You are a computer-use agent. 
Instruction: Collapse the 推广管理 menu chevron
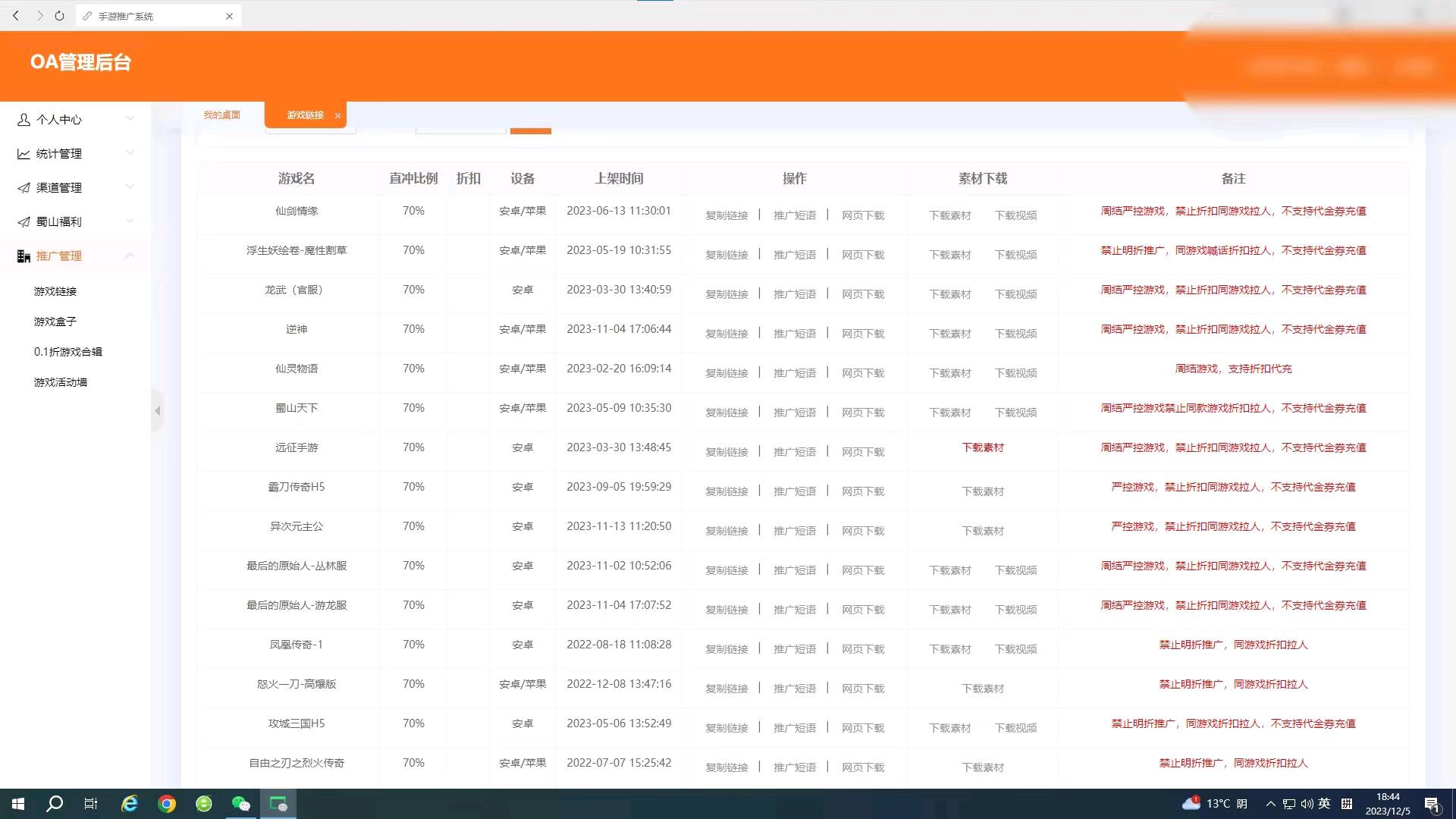[130, 256]
